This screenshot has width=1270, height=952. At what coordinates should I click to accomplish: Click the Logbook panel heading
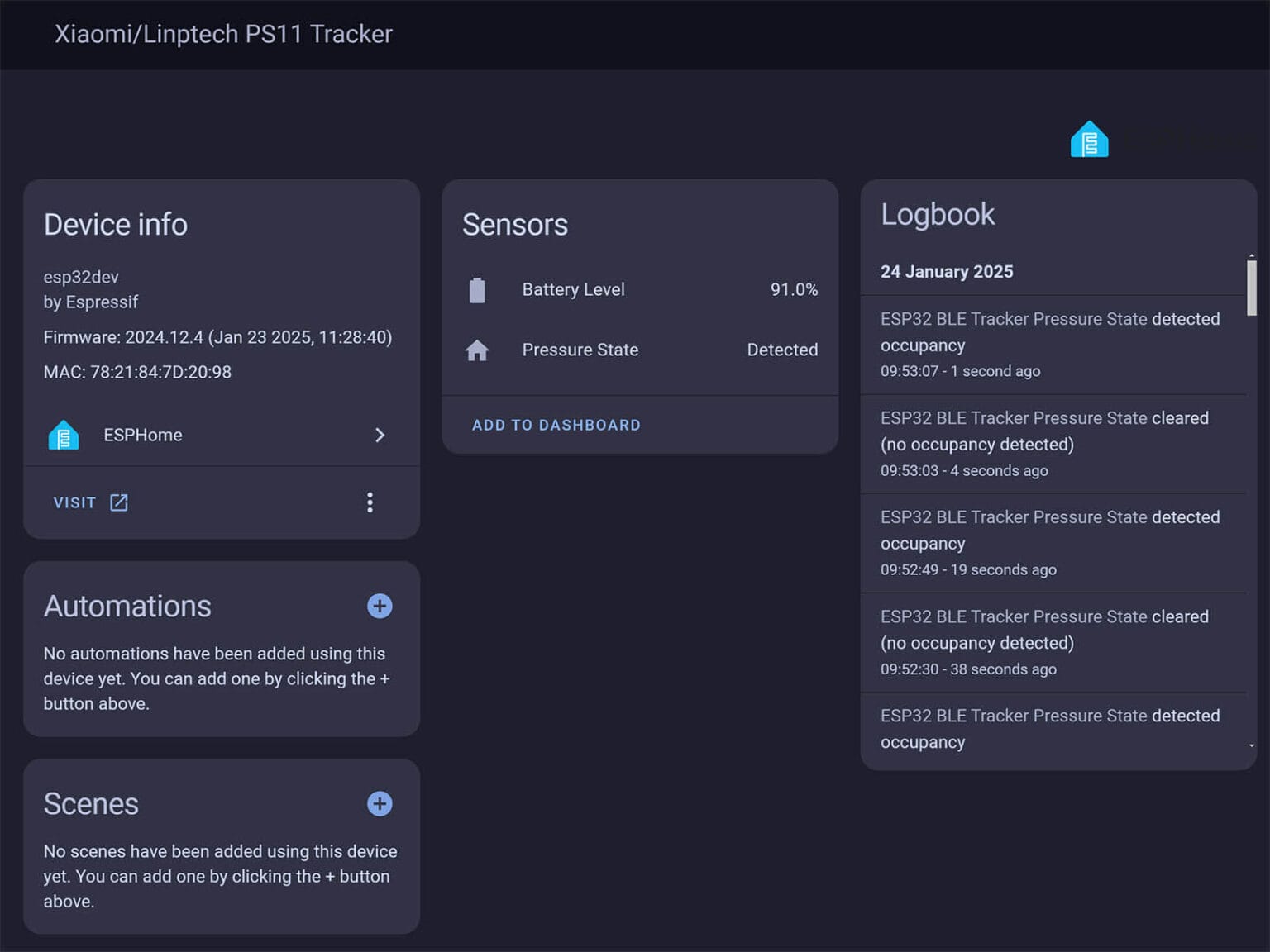pyautogui.click(x=938, y=214)
